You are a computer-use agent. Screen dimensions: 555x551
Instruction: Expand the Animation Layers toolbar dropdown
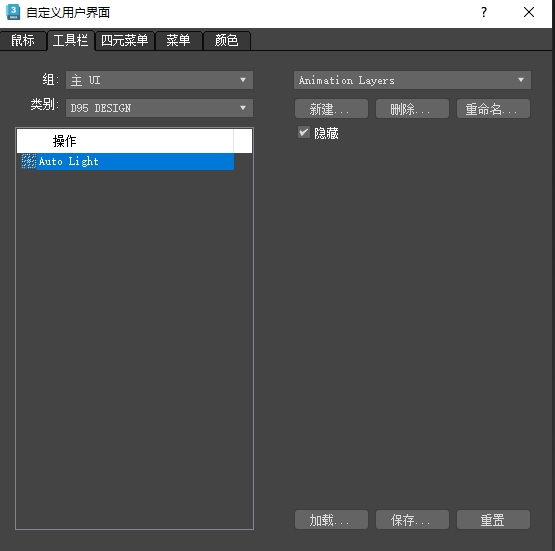click(x=412, y=80)
